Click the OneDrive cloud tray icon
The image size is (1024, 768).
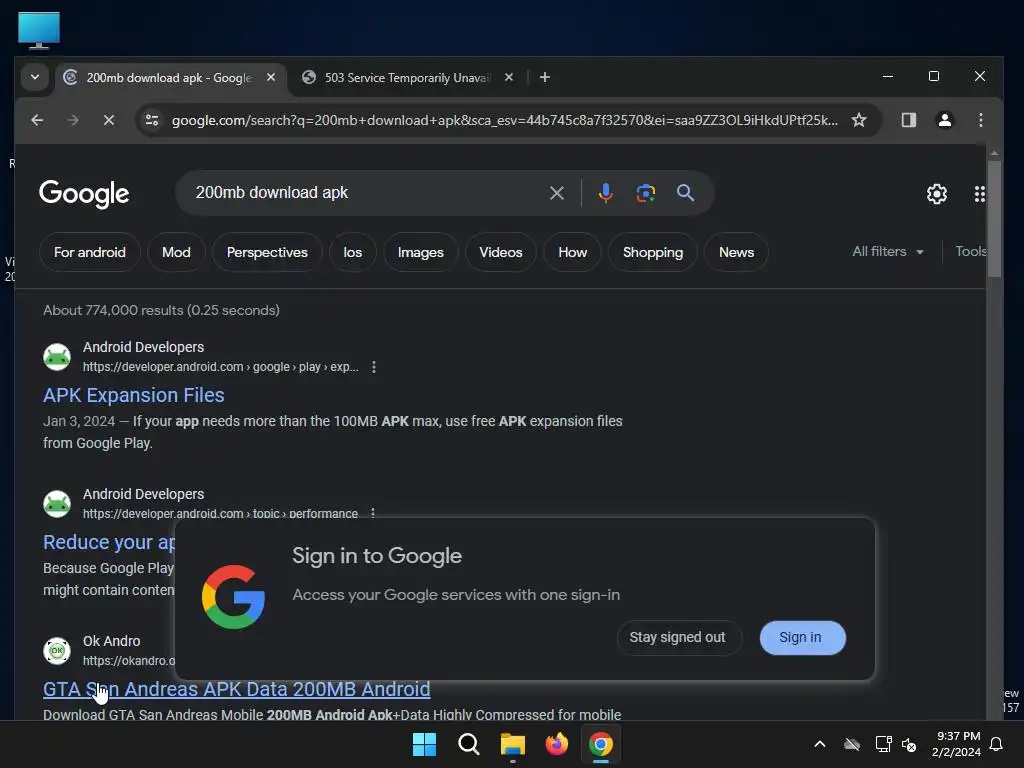tap(852, 744)
